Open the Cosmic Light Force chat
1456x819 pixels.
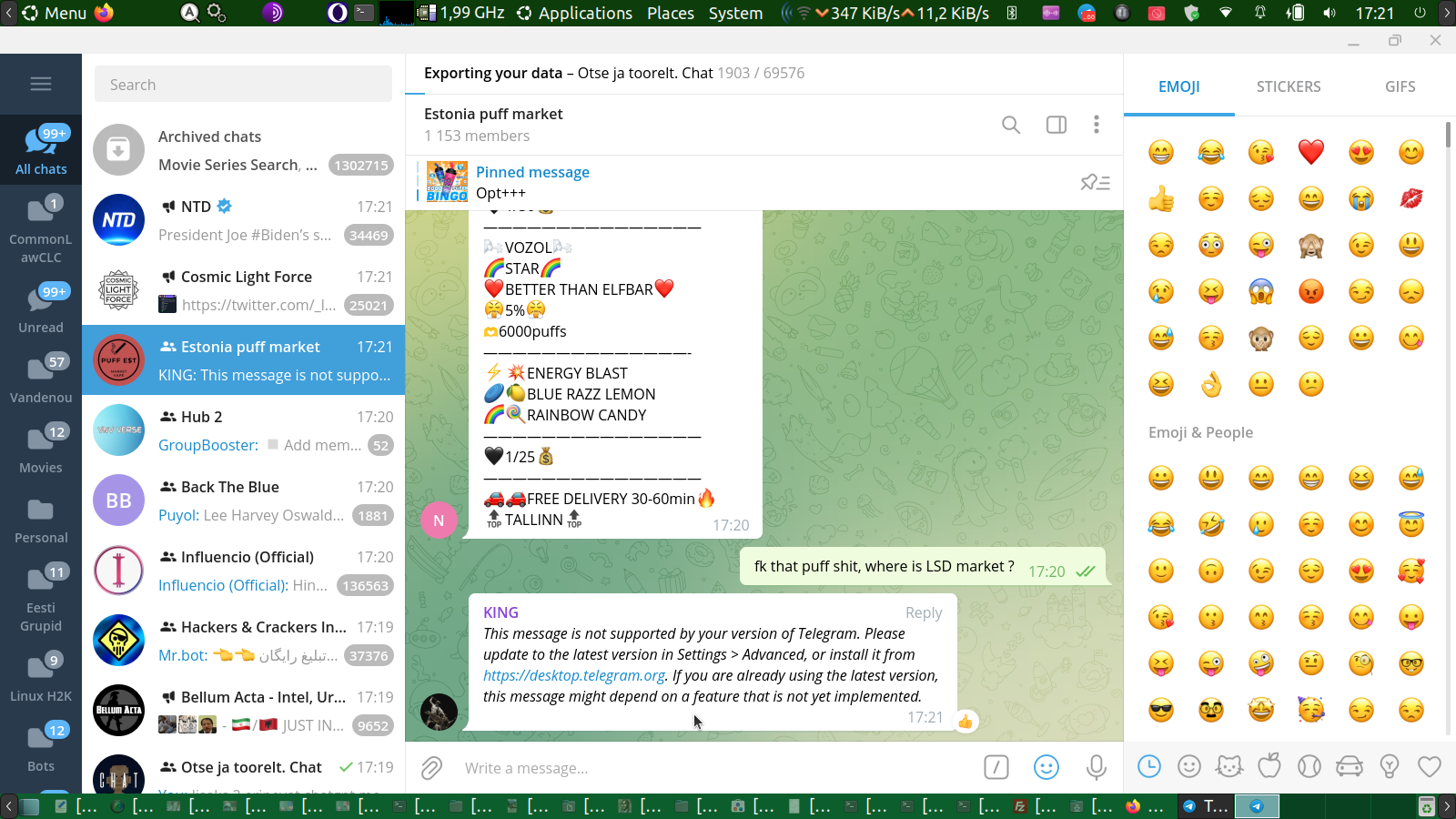click(244, 290)
